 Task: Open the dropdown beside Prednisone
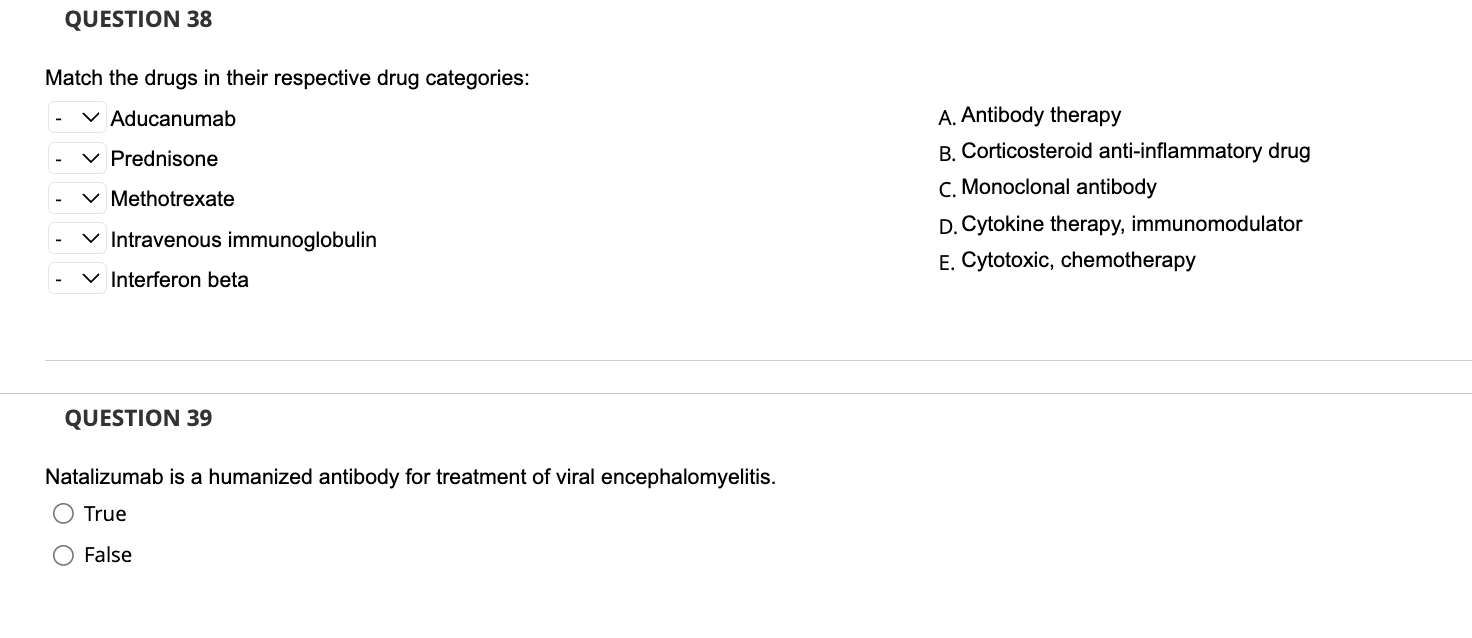(76, 159)
